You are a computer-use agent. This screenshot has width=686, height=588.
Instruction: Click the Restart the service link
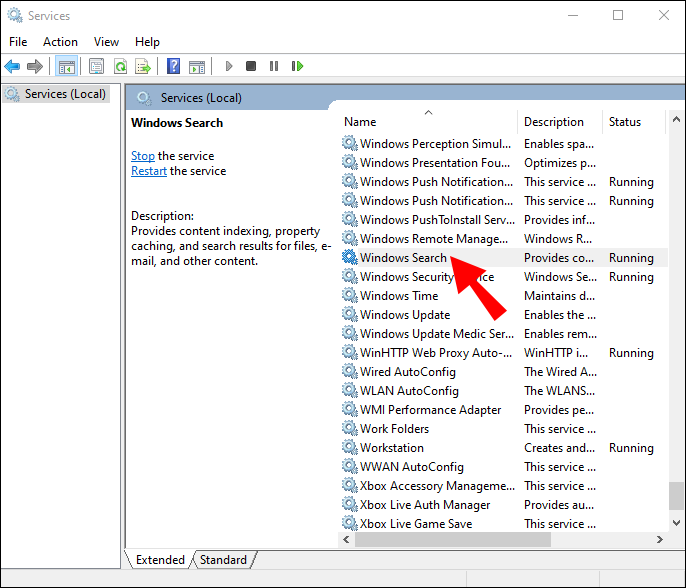click(x=149, y=171)
